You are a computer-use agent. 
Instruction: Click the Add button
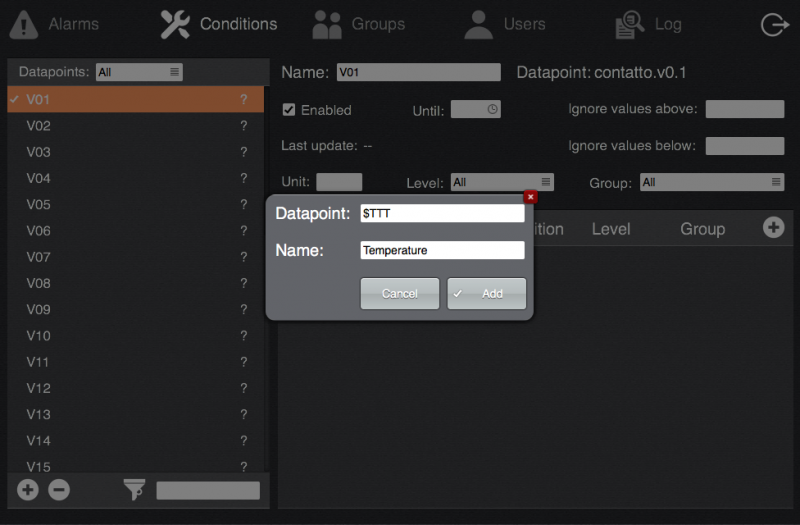487,293
